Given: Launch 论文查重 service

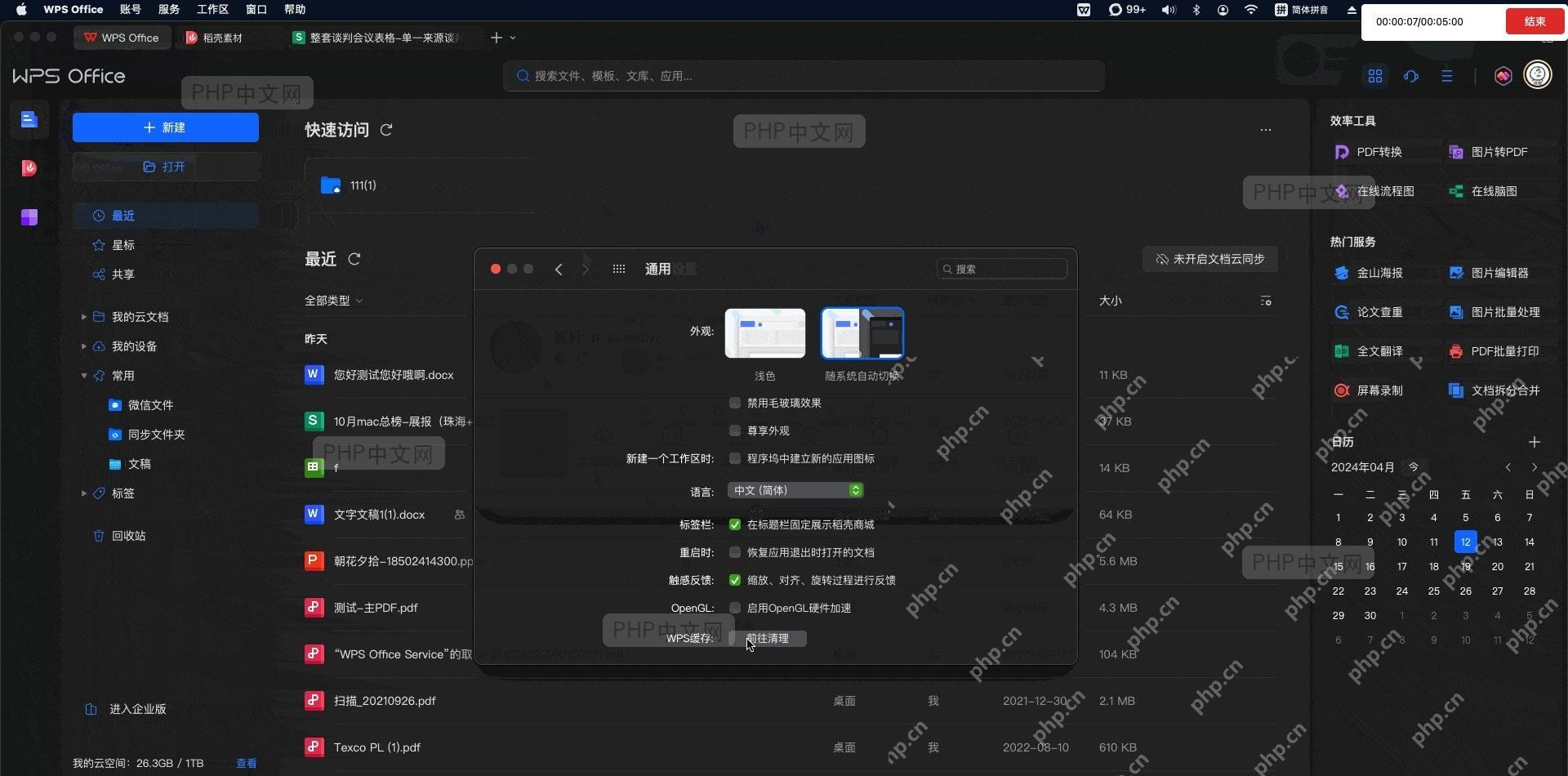Looking at the screenshot, I should (1369, 312).
